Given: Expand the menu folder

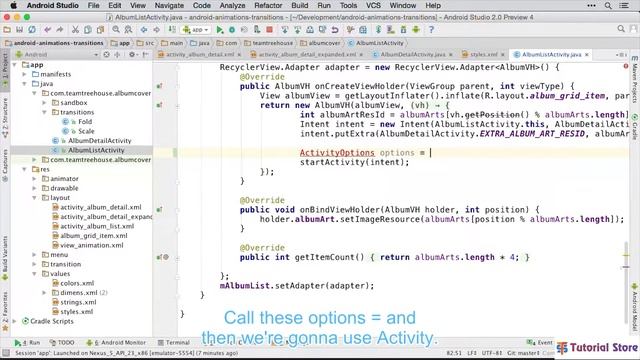Looking at the screenshot, I should click(x=34, y=255).
